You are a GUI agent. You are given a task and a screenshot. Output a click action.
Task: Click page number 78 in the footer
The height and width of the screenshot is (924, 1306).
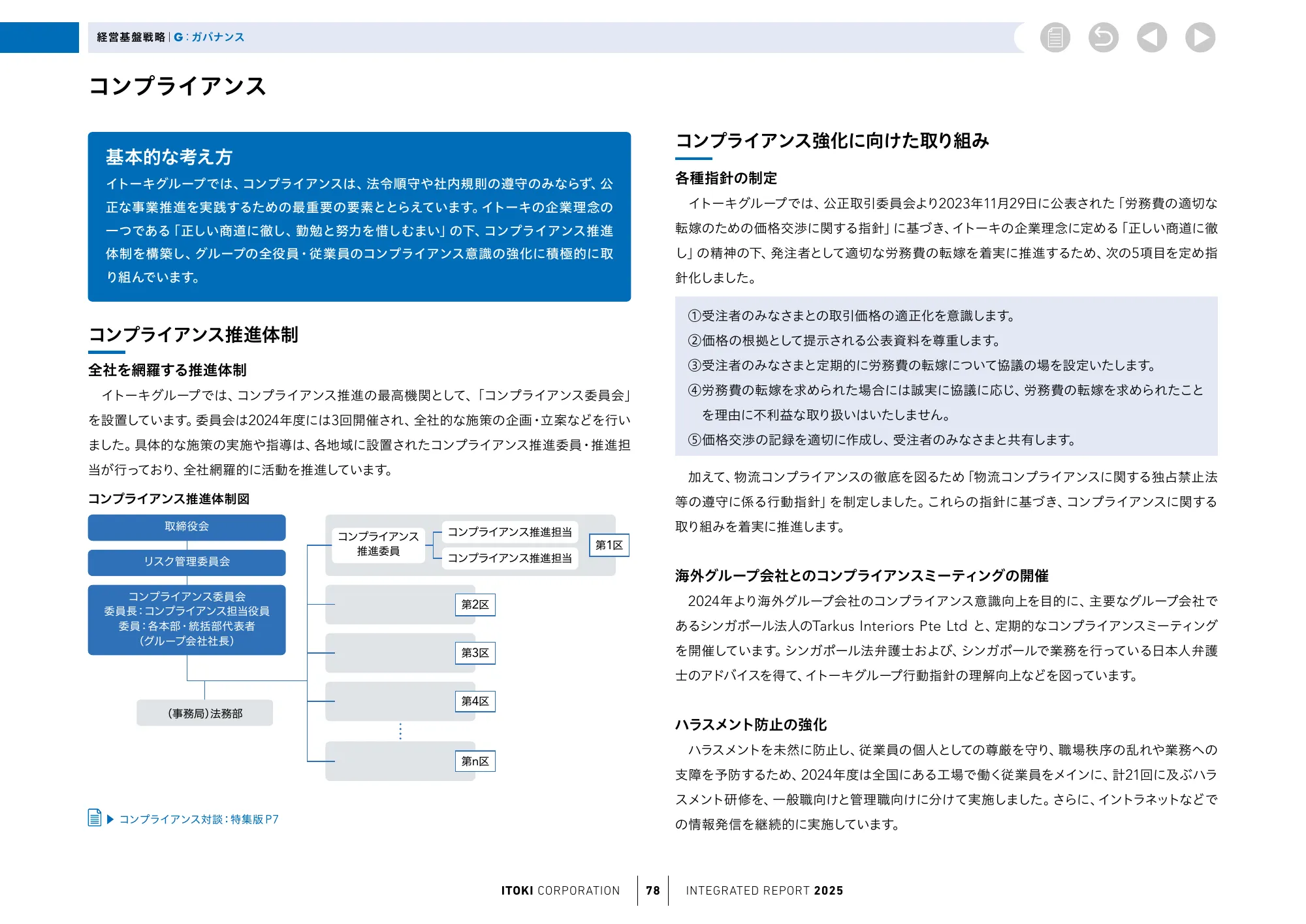click(652, 889)
